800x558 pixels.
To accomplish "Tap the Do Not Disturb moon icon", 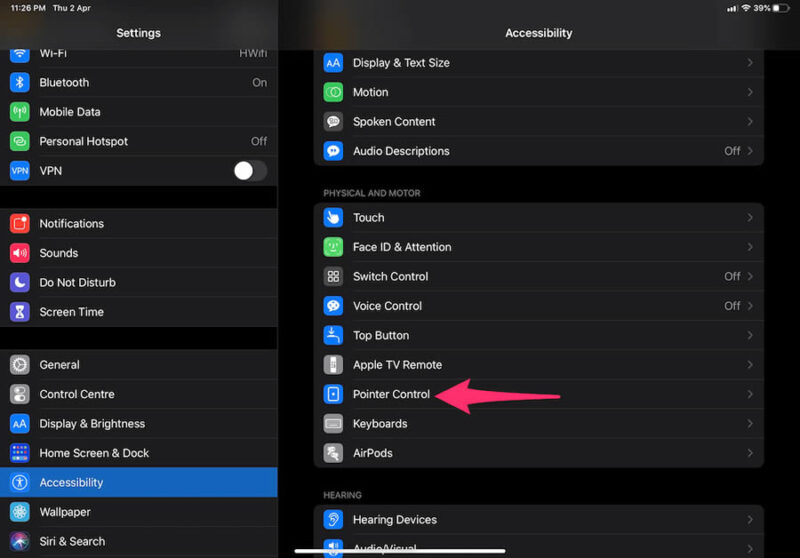I will point(20,282).
